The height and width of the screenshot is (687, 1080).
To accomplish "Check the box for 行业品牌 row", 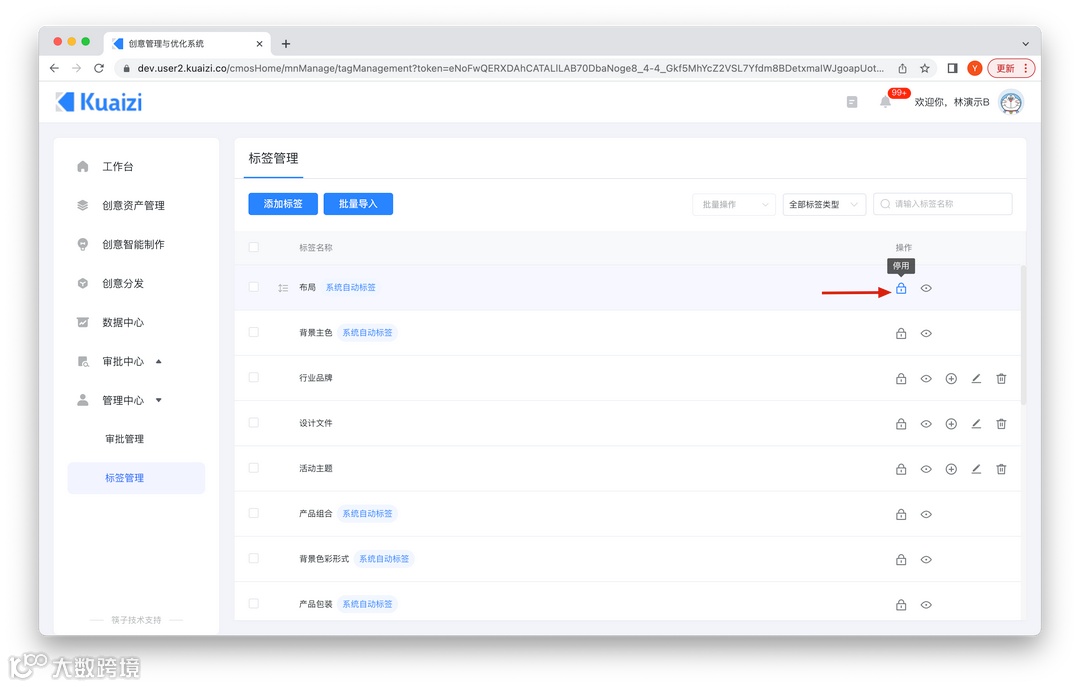I will [253, 378].
